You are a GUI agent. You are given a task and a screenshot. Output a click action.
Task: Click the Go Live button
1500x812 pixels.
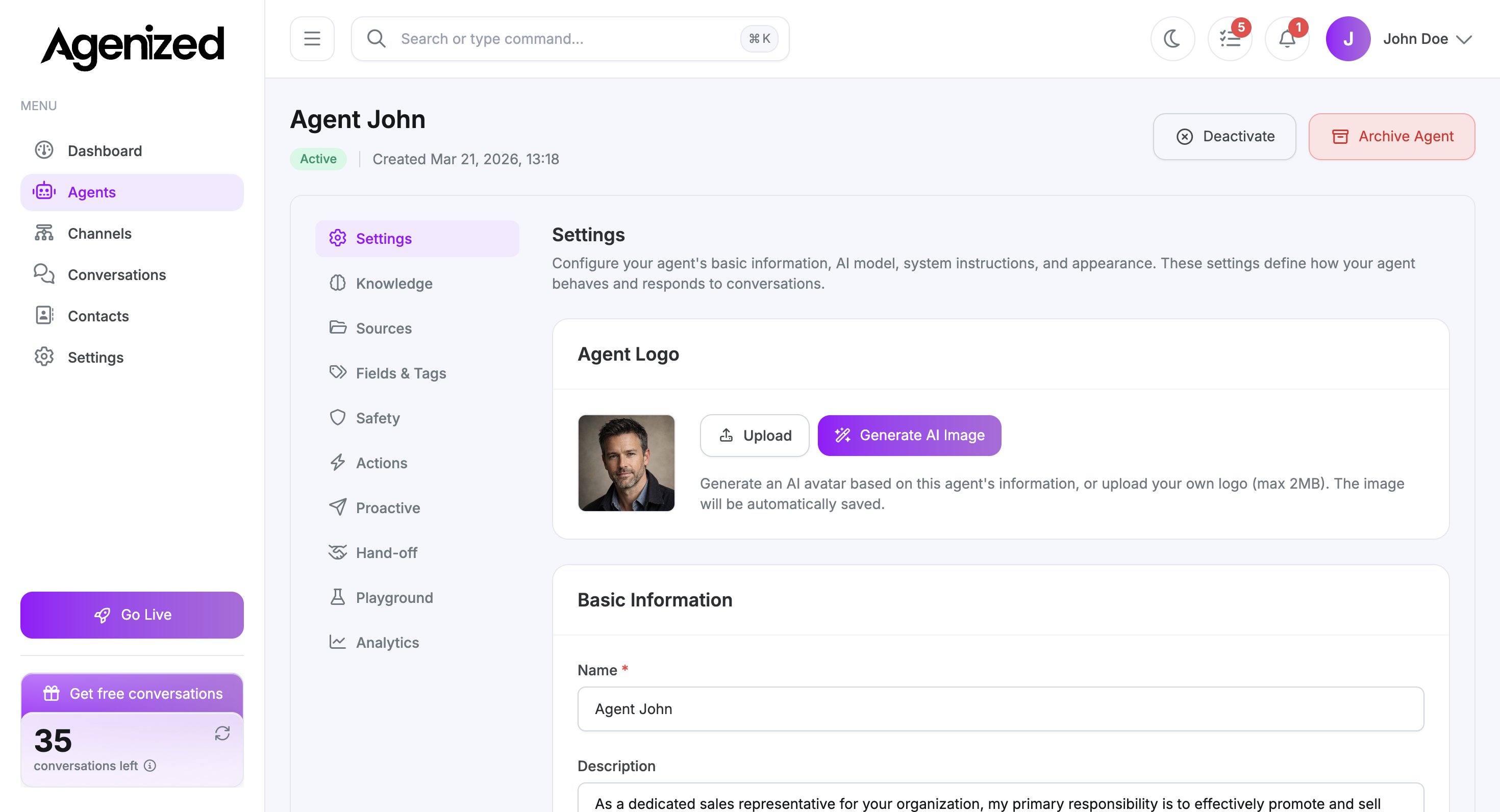click(x=132, y=615)
